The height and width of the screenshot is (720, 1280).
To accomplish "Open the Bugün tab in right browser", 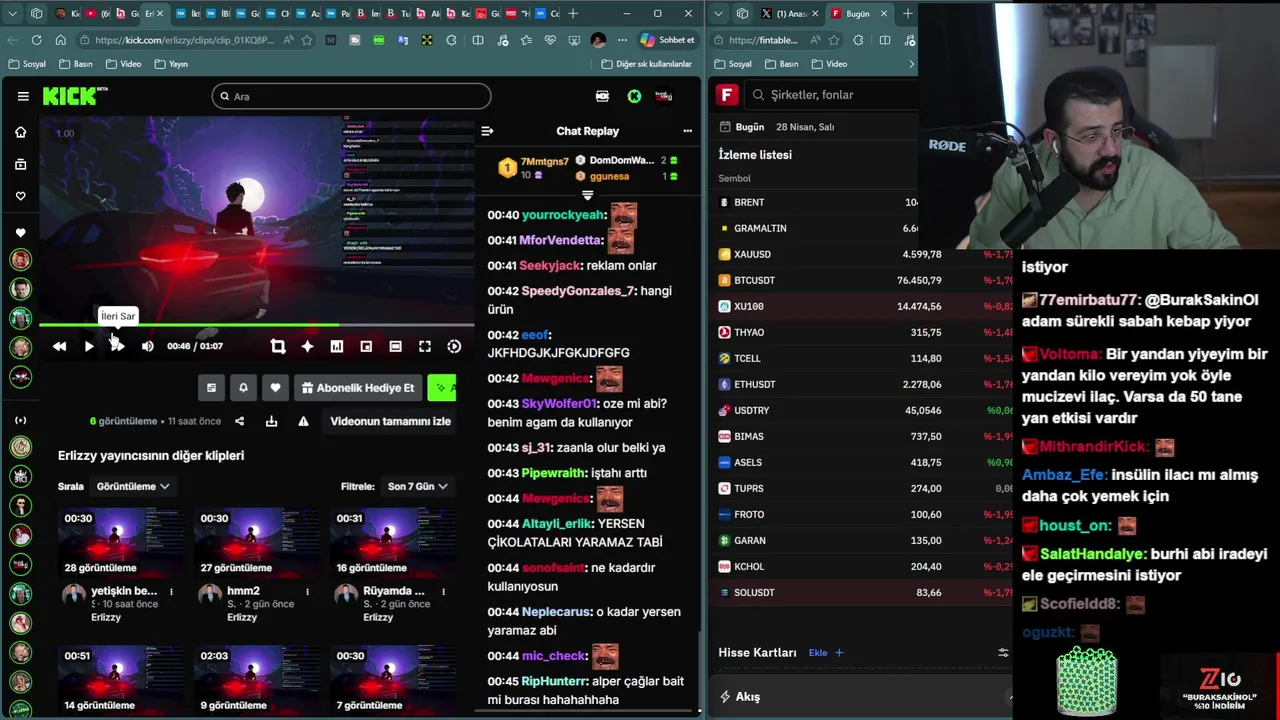I will pyautogui.click(x=858, y=14).
